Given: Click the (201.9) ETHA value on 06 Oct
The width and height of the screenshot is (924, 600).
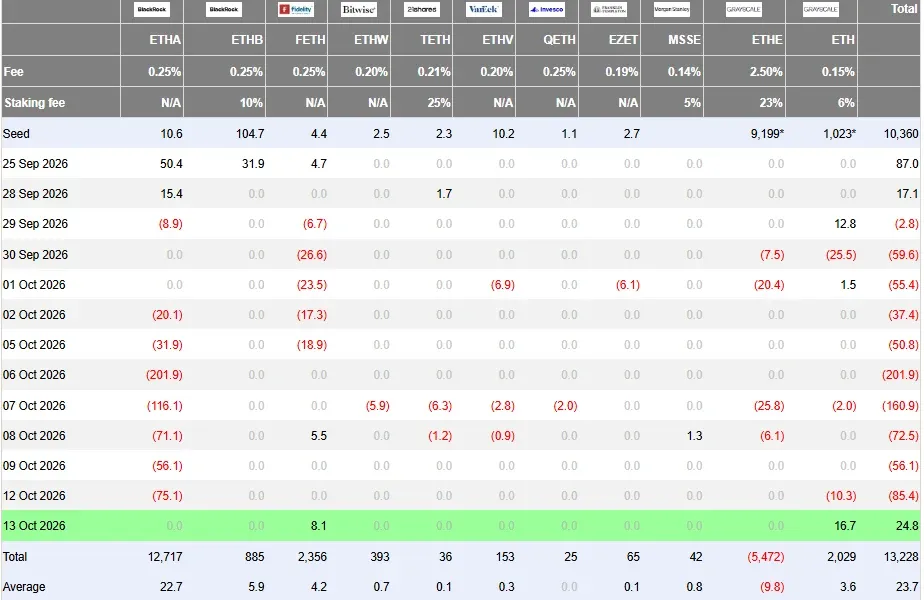Looking at the screenshot, I should click(x=164, y=375).
